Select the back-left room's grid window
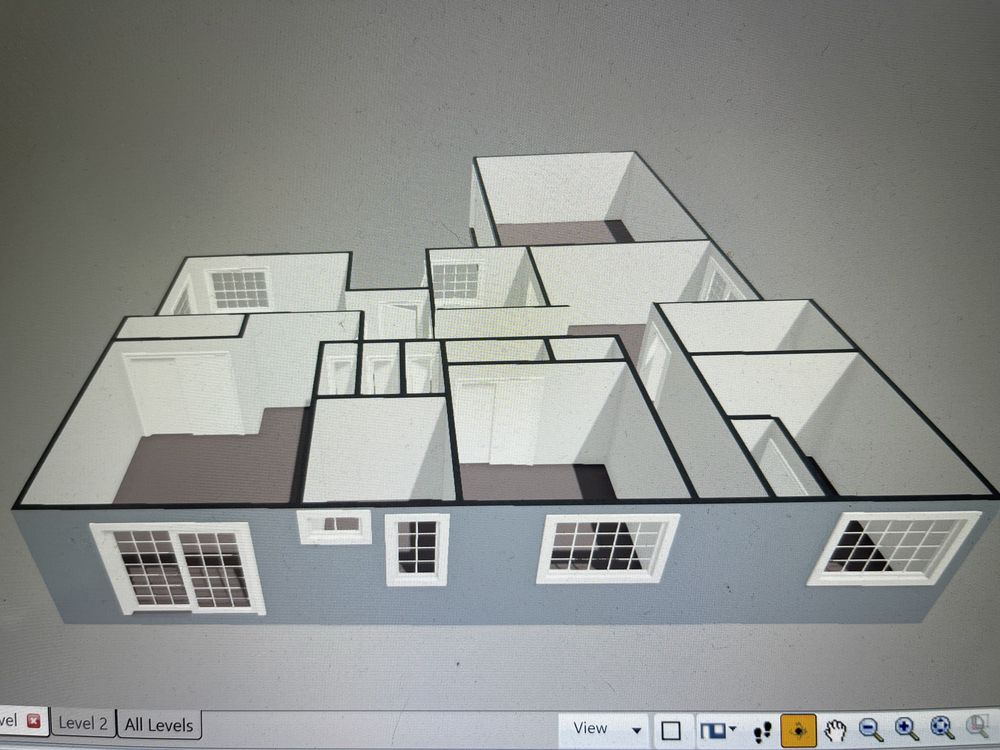 point(240,289)
